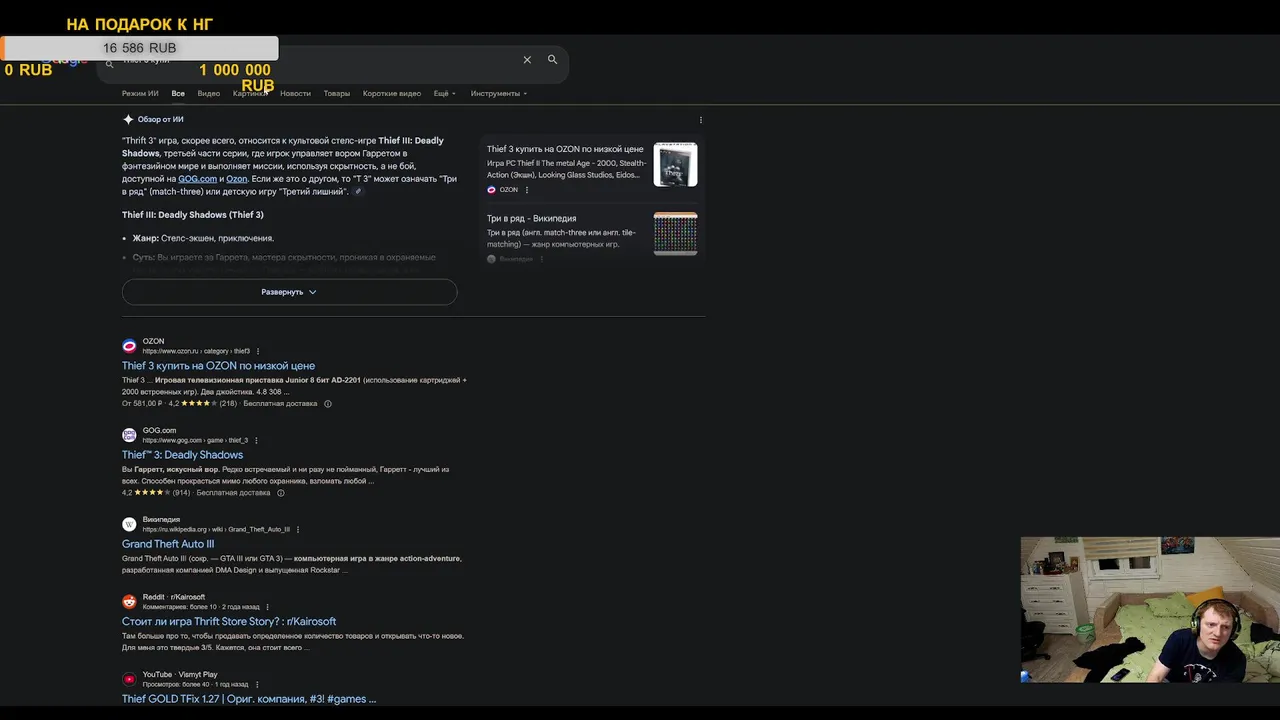
Task: Click the magnifier search submit icon
Action: click(x=552, y=60)
